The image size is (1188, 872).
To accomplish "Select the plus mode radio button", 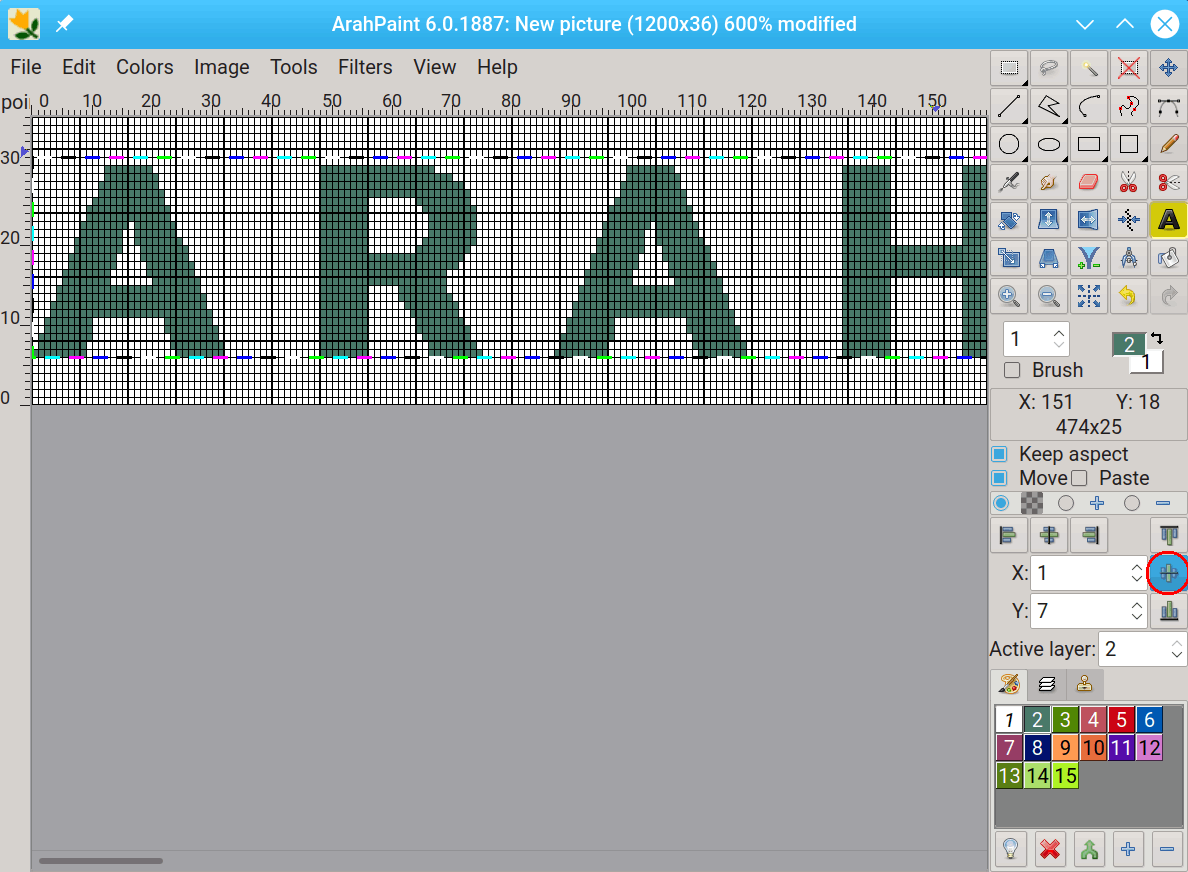I will tap(1066, 503).
